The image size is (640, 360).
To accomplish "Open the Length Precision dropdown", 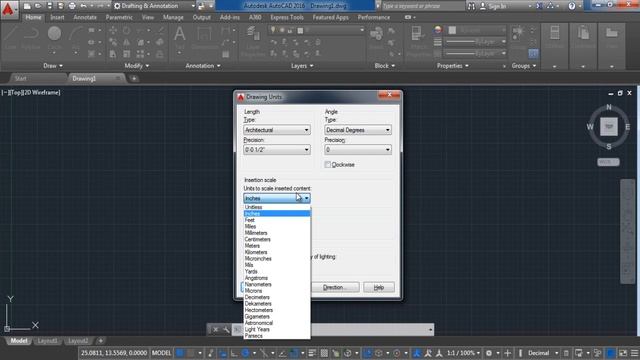I will pyautogui.click(x=277, y=150).
